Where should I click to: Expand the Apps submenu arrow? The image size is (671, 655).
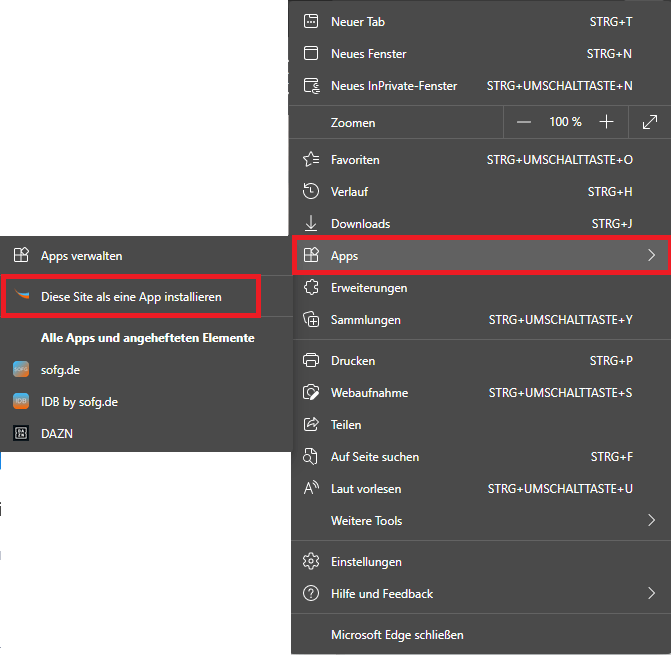651,256
